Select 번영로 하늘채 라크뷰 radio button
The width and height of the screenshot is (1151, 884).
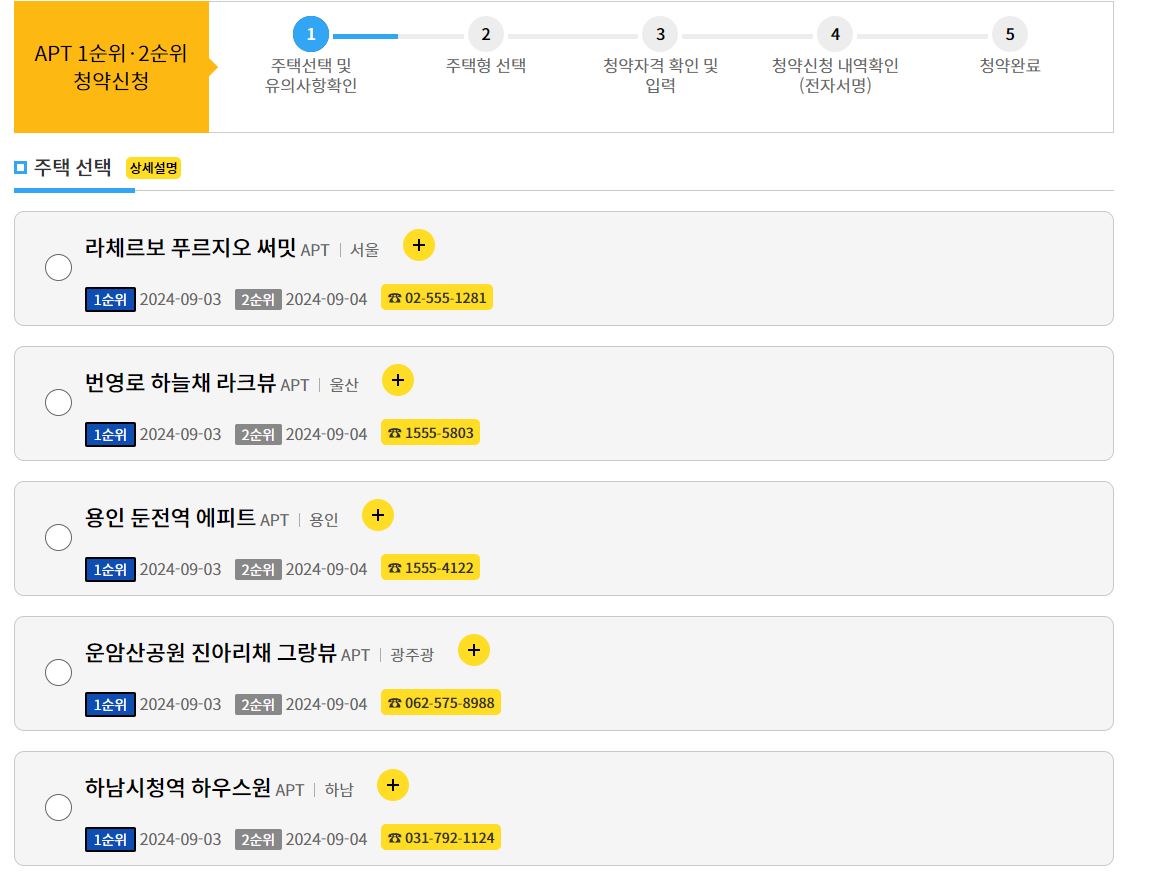(x=58, y=403)
